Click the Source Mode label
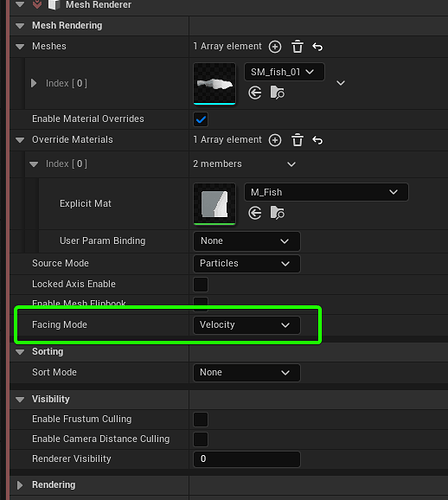Viewport: 448px width, 500px height. 60,263
